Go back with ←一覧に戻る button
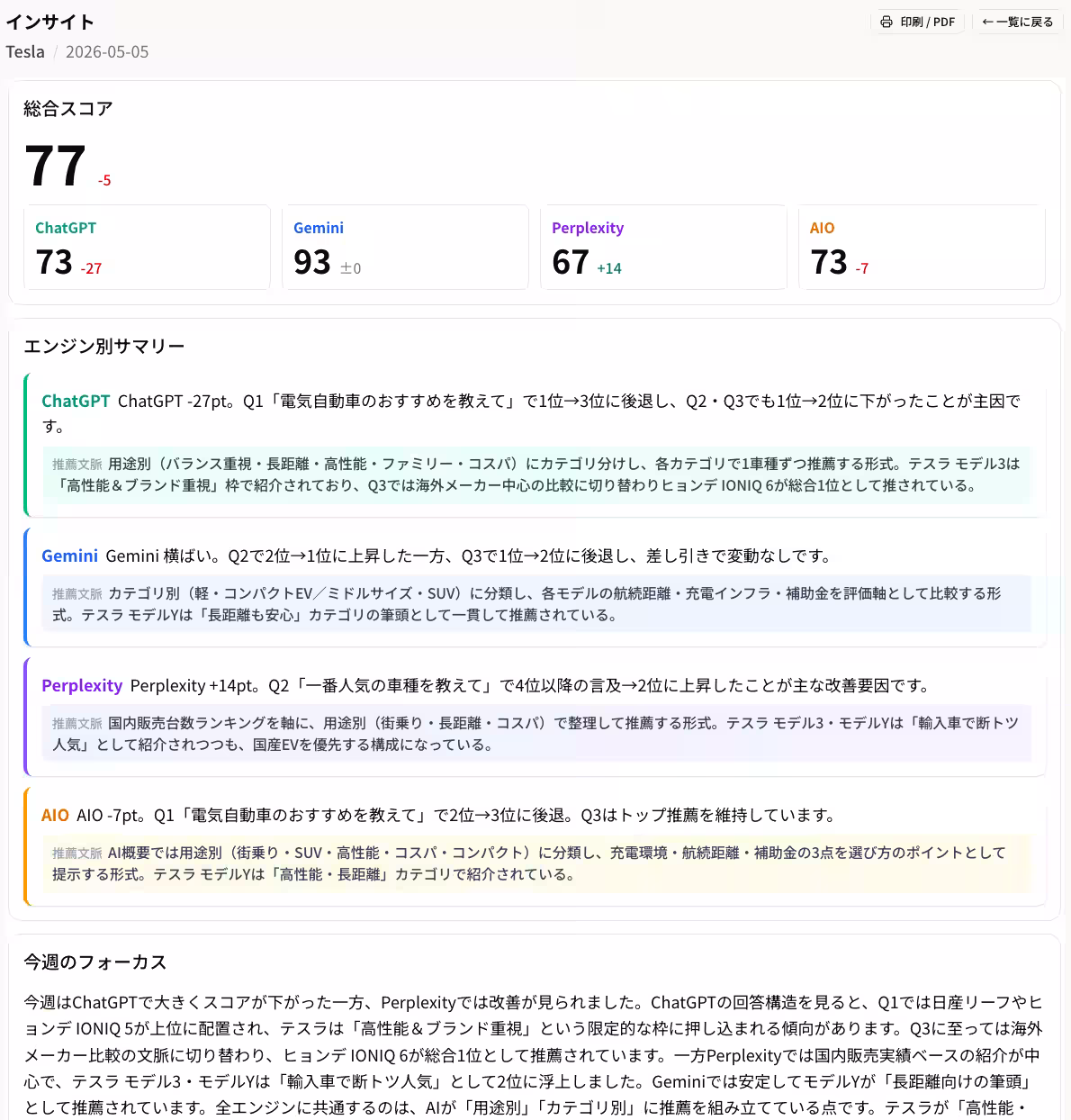This screenshot has width=1071, height=1120. click(x=1018, y=22)
